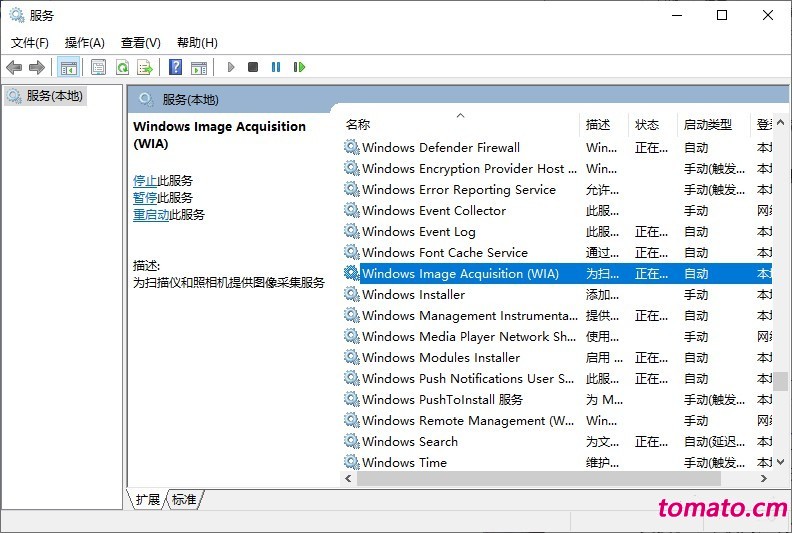The height and width of the screenshot is (533, 792).
Task: Click the Back arrow toolbar icon
Action: pyautogui.click(x=14, y=67)
